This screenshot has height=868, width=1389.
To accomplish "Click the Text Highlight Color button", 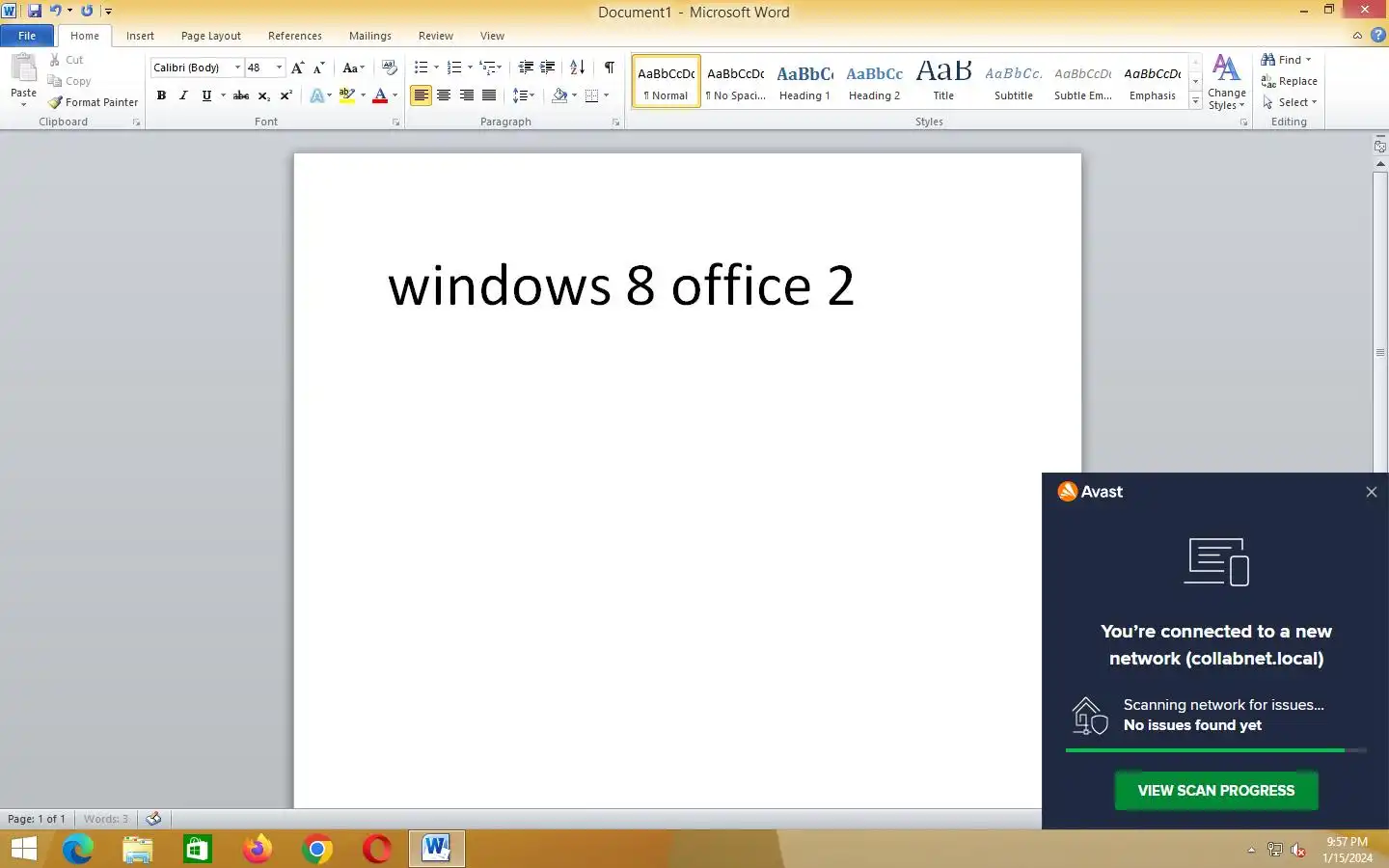I will tap(347, 95).
